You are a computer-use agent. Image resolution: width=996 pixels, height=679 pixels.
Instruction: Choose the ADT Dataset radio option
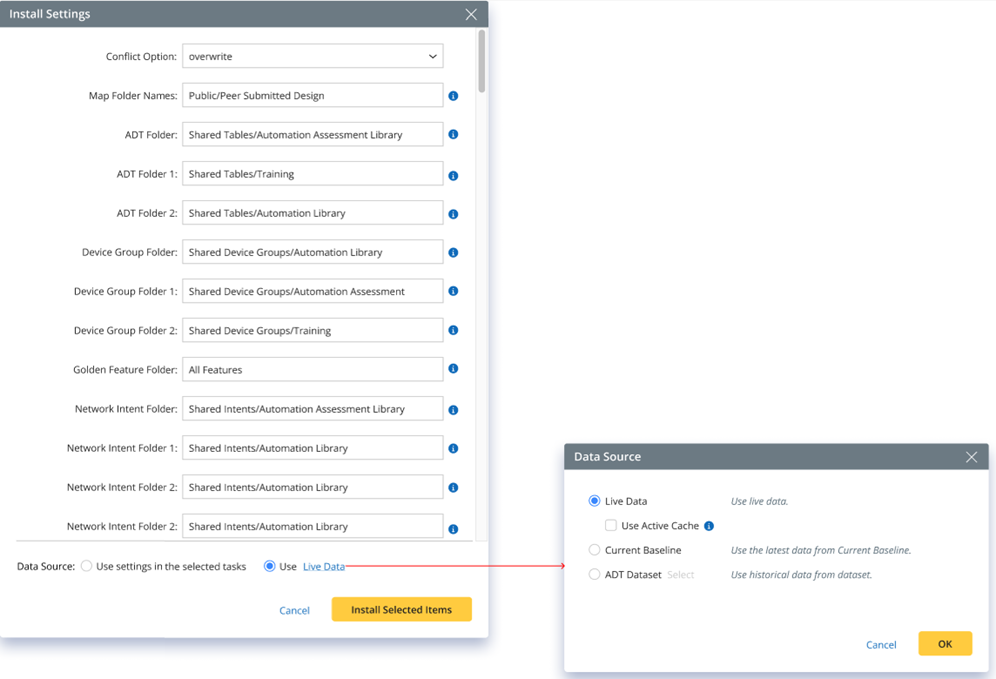tap(595, 575)
